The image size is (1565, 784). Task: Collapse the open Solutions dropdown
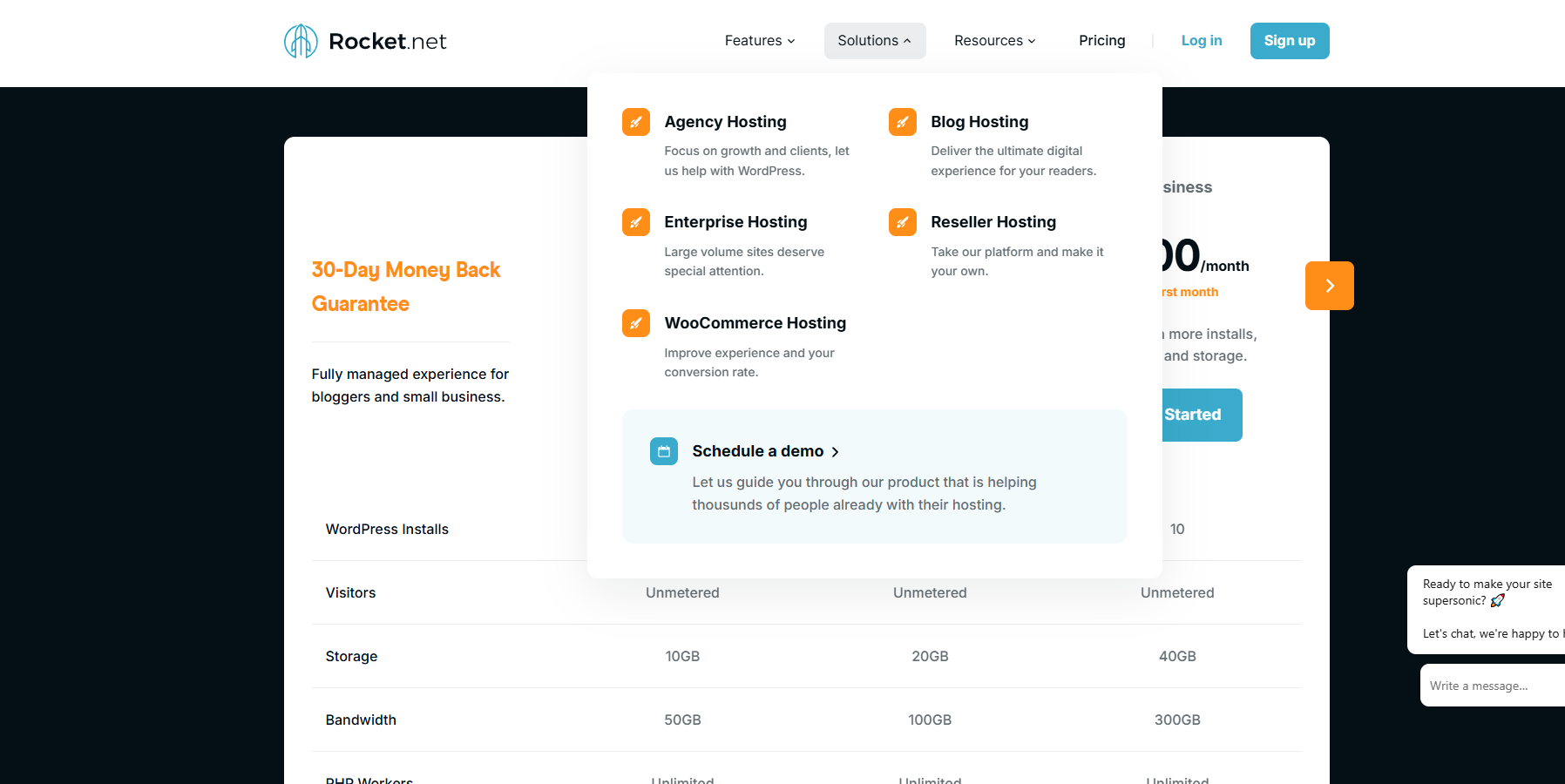(x=874, y=40)
